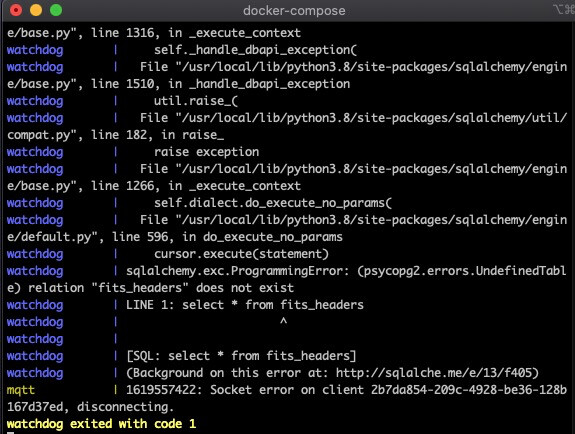Click the keyboard shortcut indicator in title bar
The height and width of the screenshot is (434, 575).
564,10
